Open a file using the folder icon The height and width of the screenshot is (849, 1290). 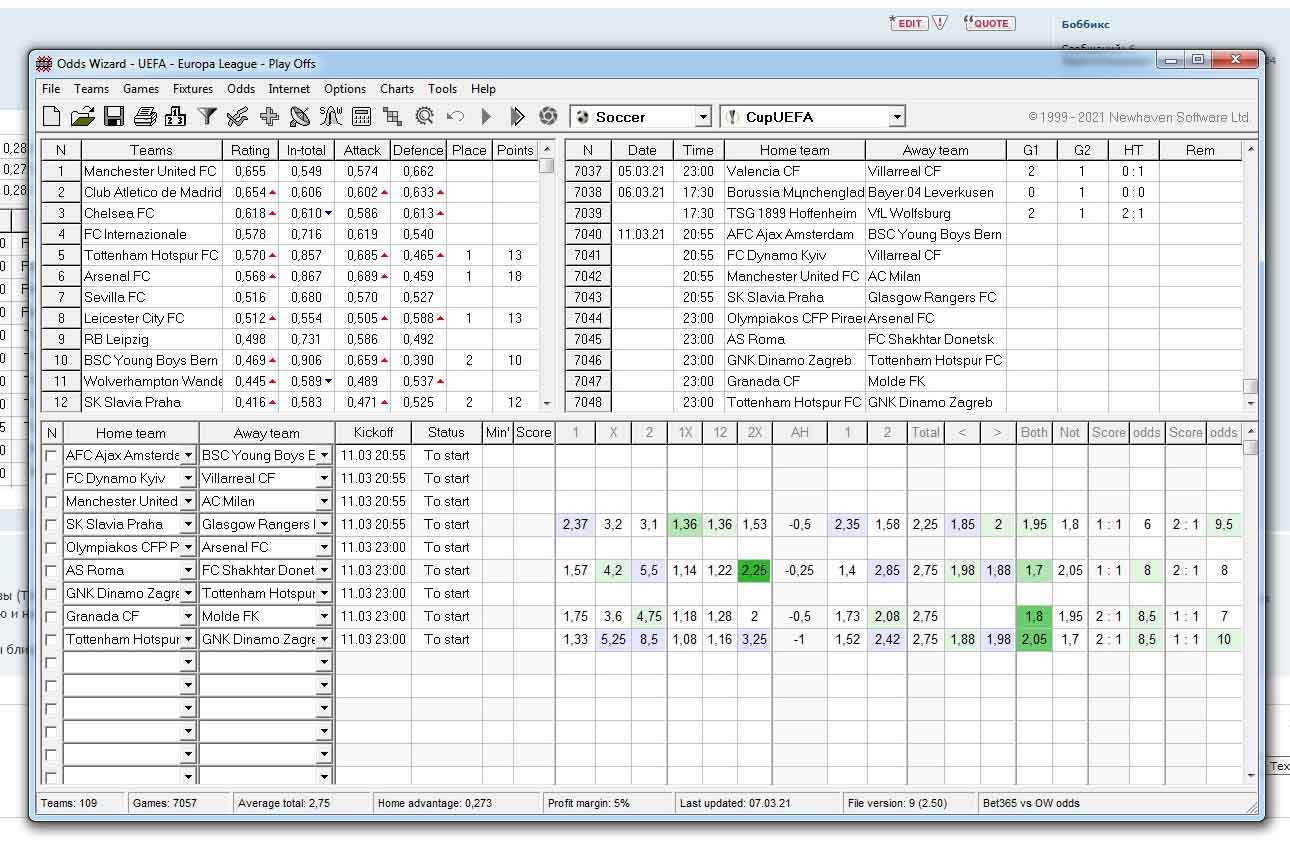point(82,117)
